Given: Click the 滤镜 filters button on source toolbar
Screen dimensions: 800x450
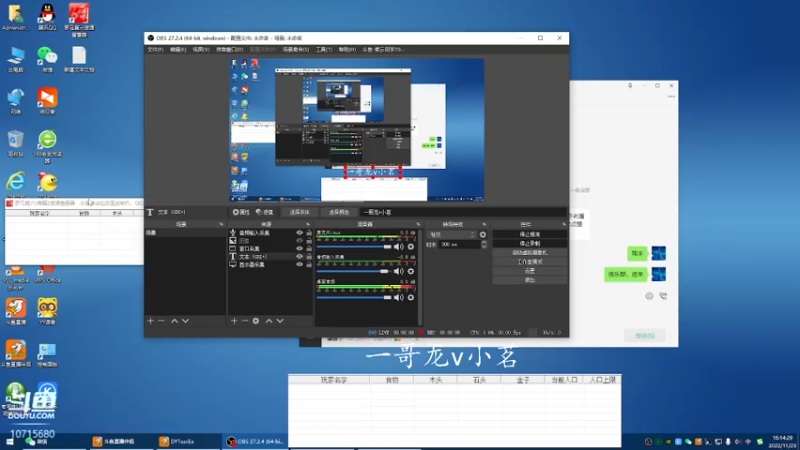Looking at the screenshot, I should [x=265, y=212].
